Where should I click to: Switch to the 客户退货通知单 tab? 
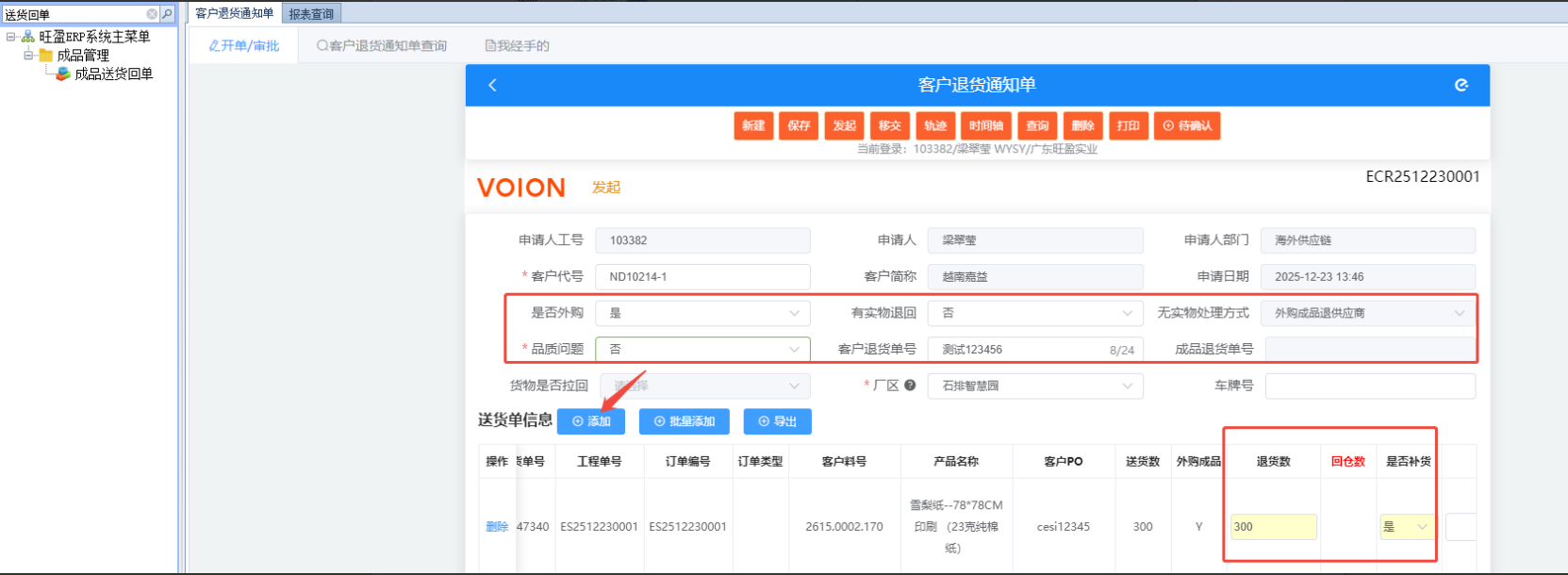[x=234, y=13]
